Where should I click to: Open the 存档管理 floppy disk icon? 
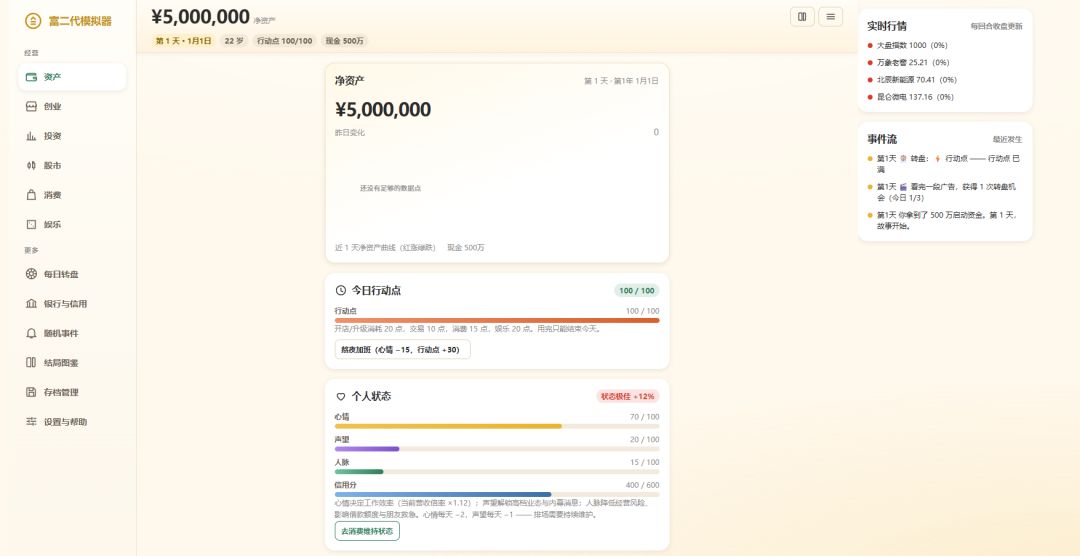coord(31,392)
